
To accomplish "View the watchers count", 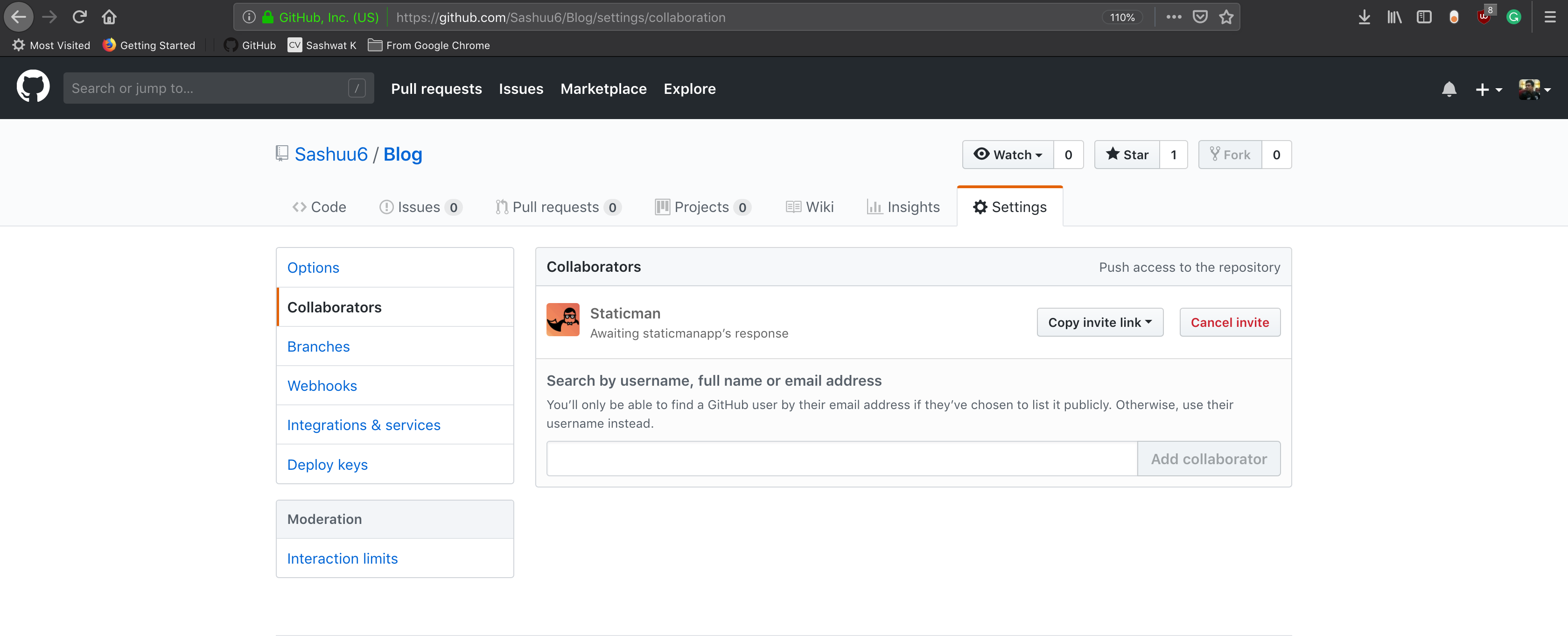I will click(1068, 155).
